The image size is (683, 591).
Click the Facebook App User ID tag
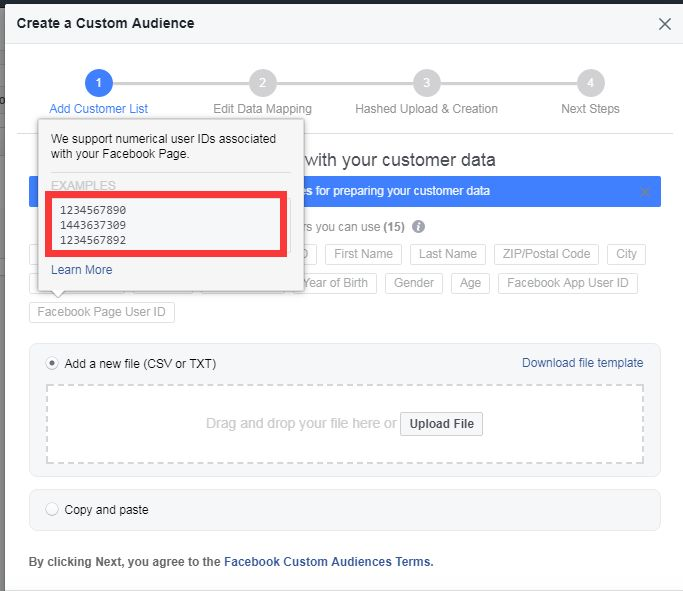click(x=568, y=283)
